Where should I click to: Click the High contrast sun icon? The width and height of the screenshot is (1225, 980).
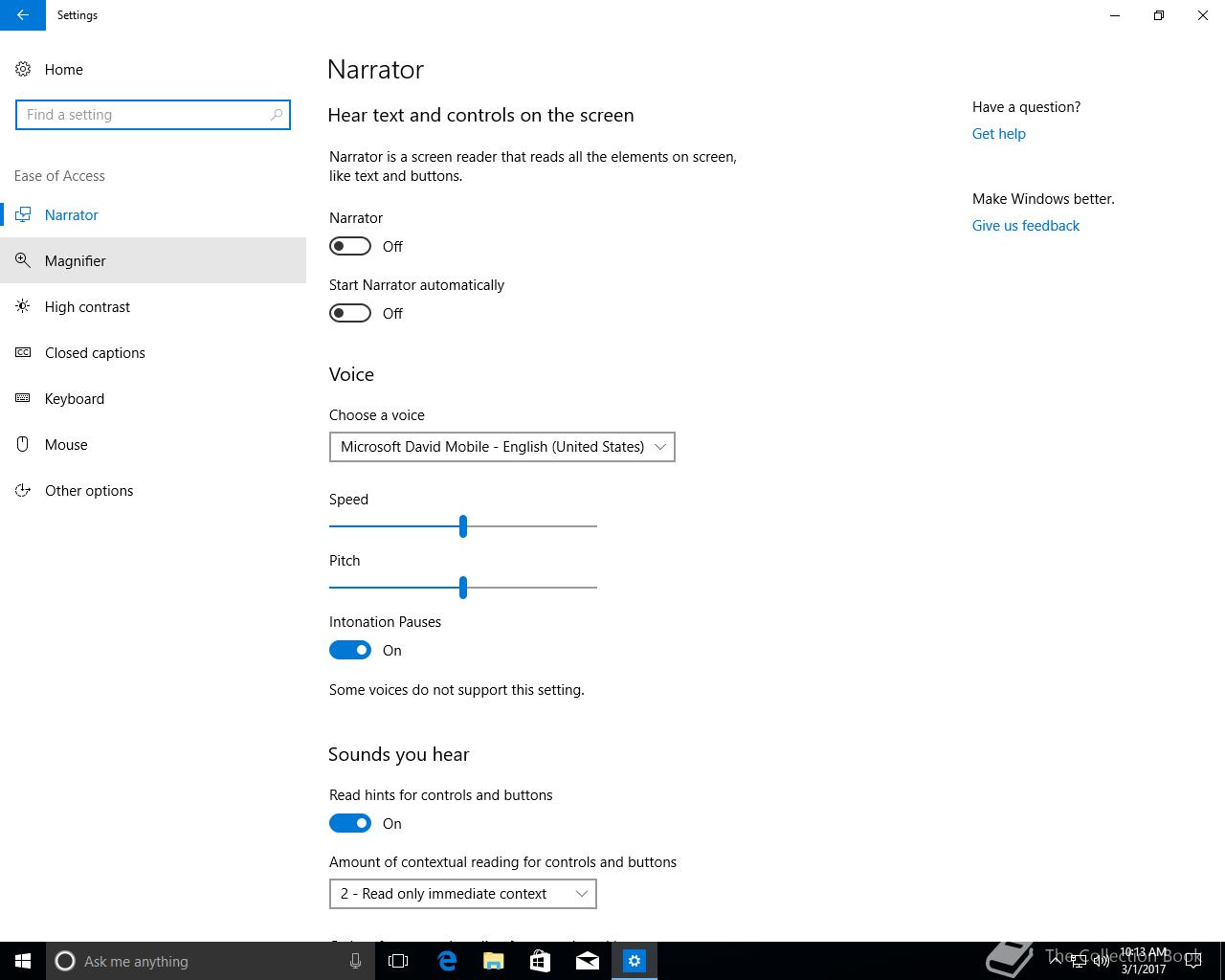coord(23,306)
